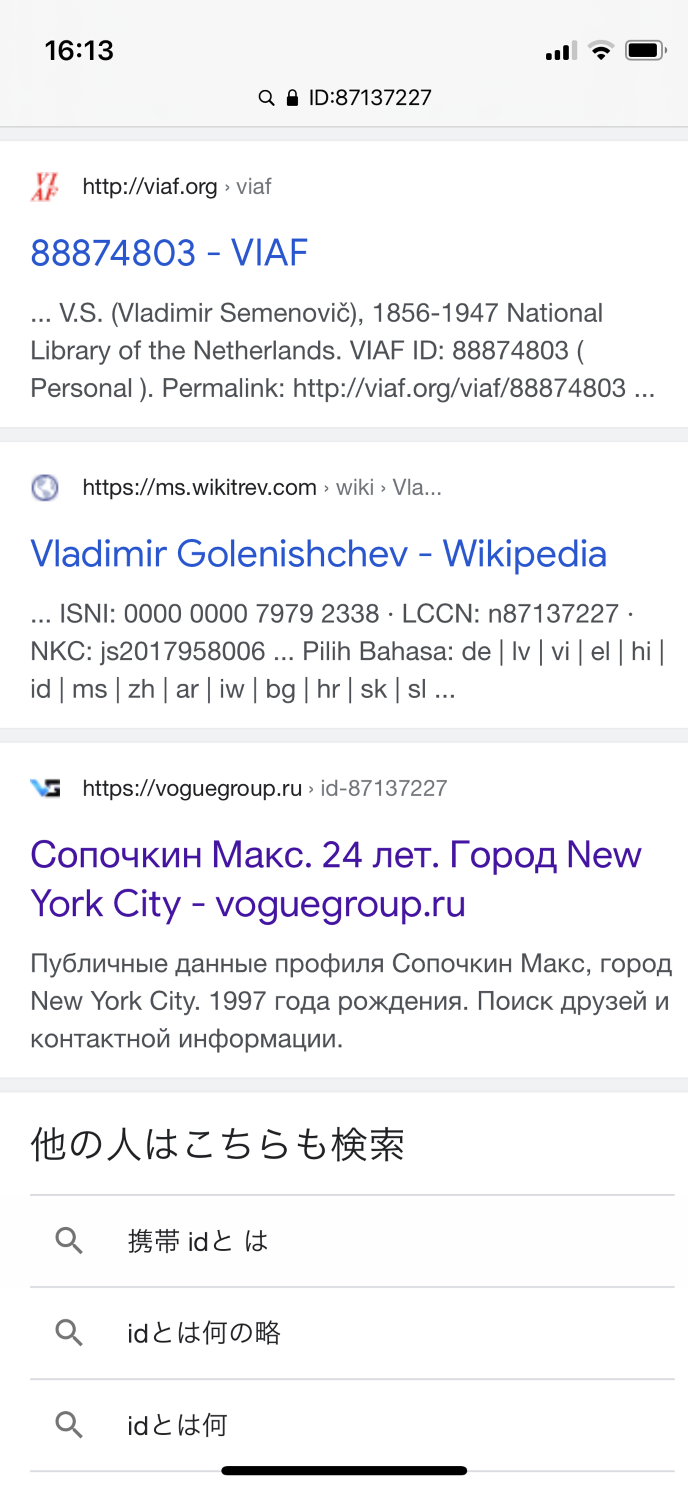
Task: Tap the home indicator bar
Action: (344, 1471)
